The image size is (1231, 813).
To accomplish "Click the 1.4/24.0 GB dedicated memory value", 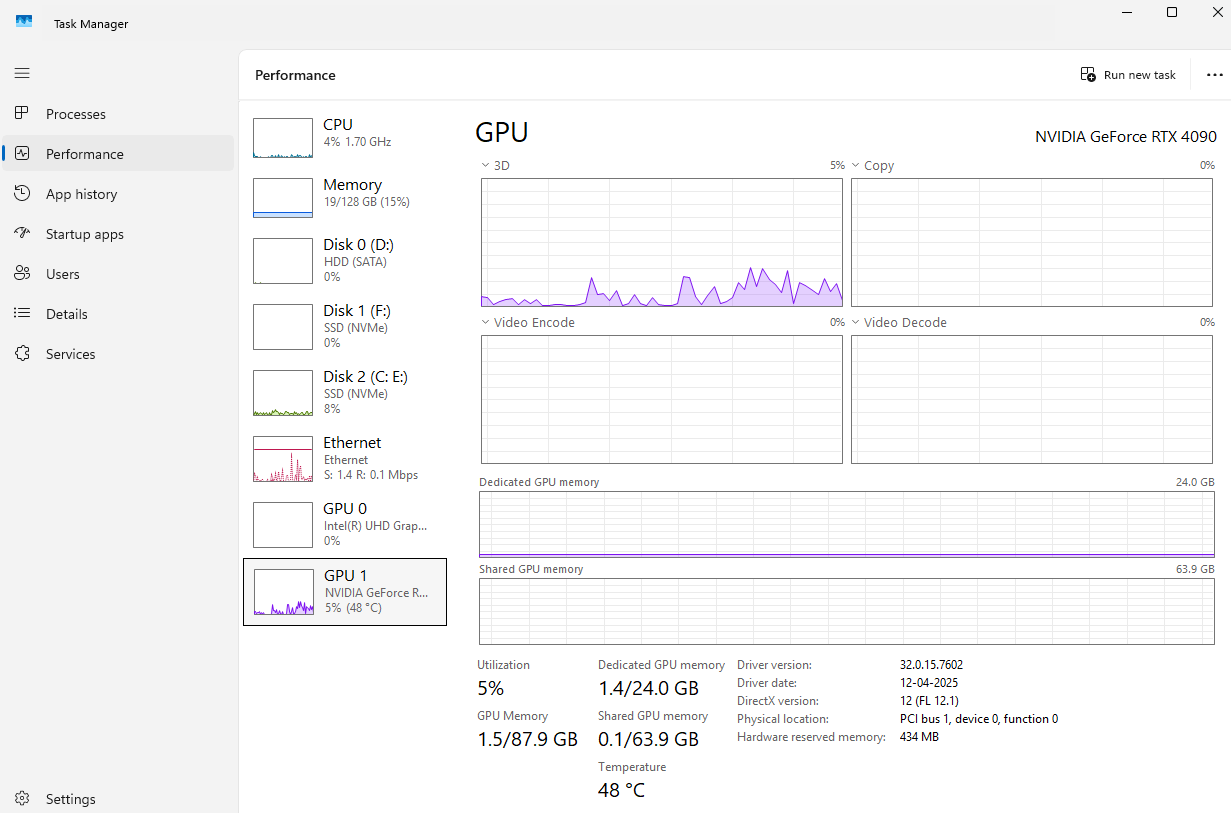I will (x=648, y=688).
